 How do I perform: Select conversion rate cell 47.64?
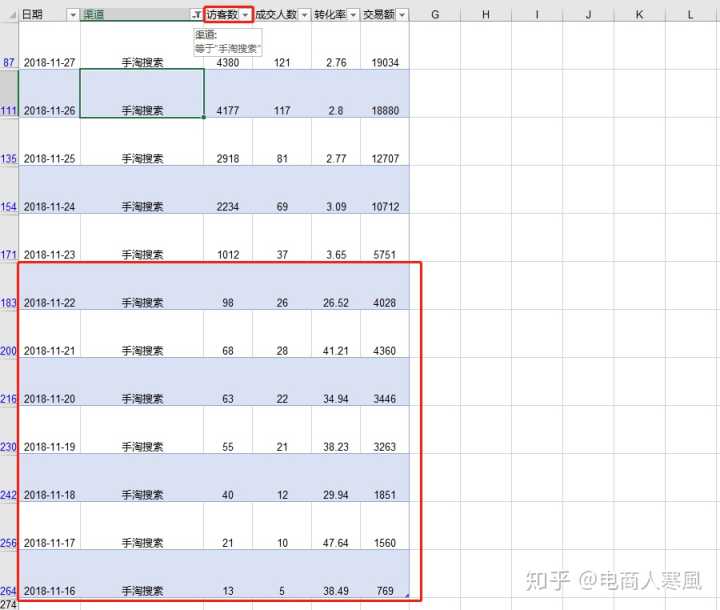pyautogui.click(x=336, y=543)
